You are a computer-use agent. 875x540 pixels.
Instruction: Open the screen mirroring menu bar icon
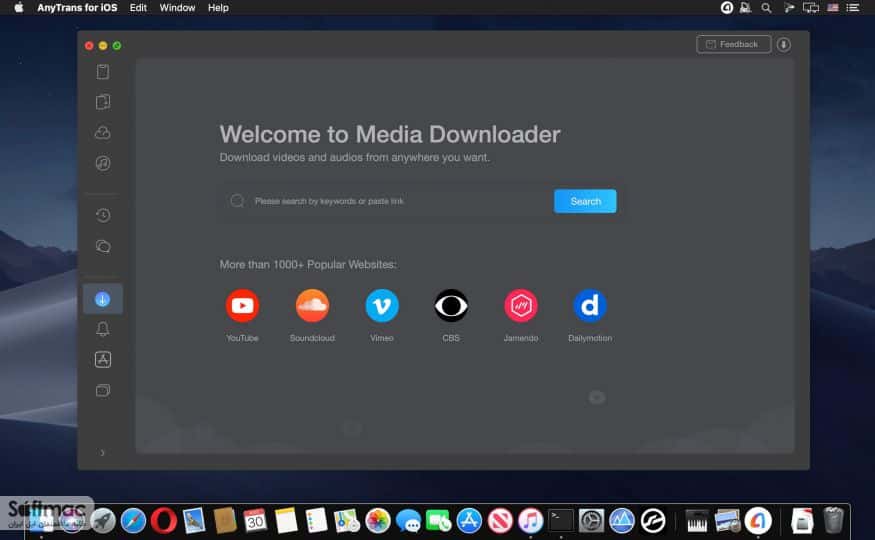[811, 8]
